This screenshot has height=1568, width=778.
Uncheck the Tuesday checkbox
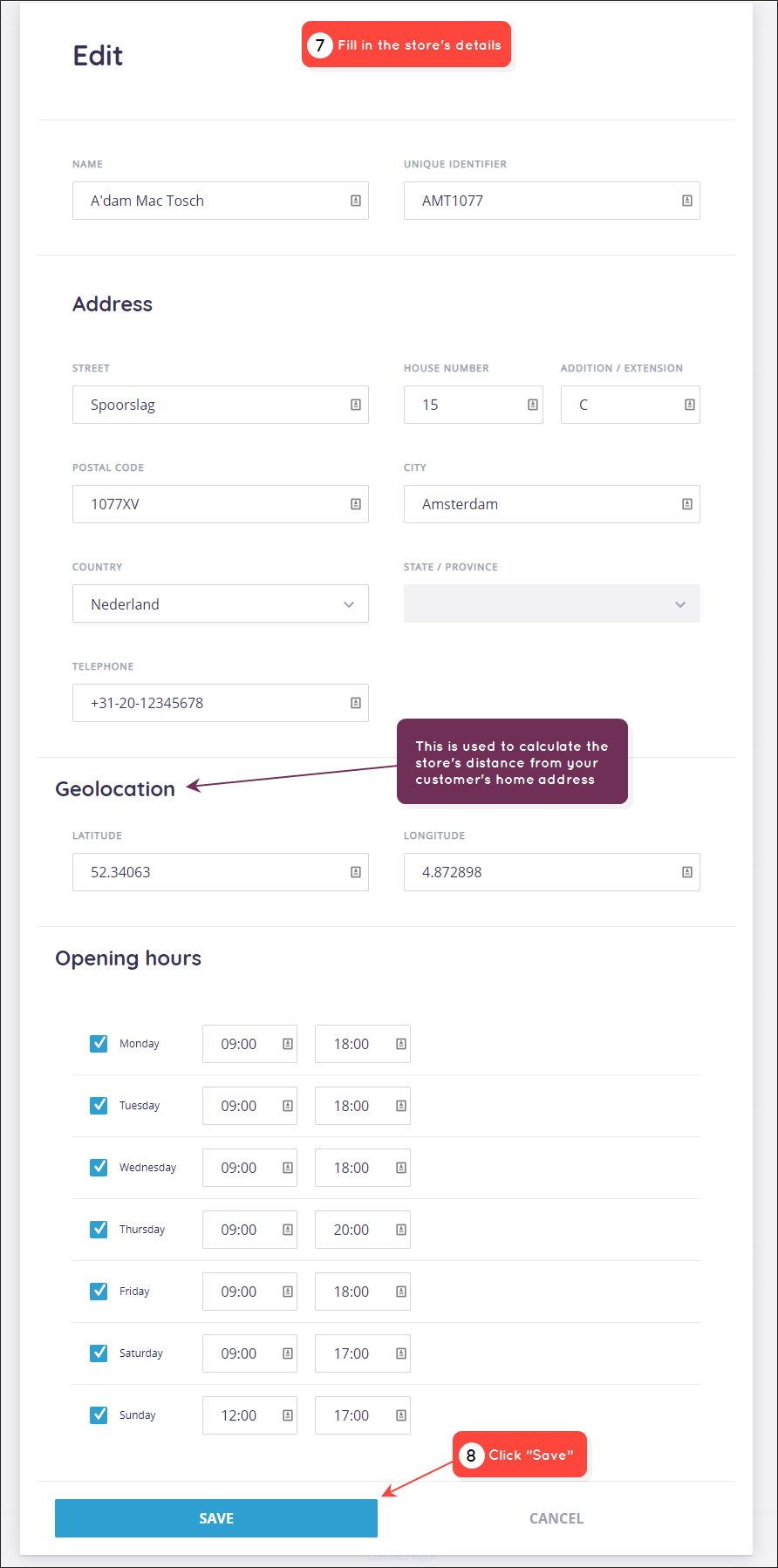point(99,1106)
